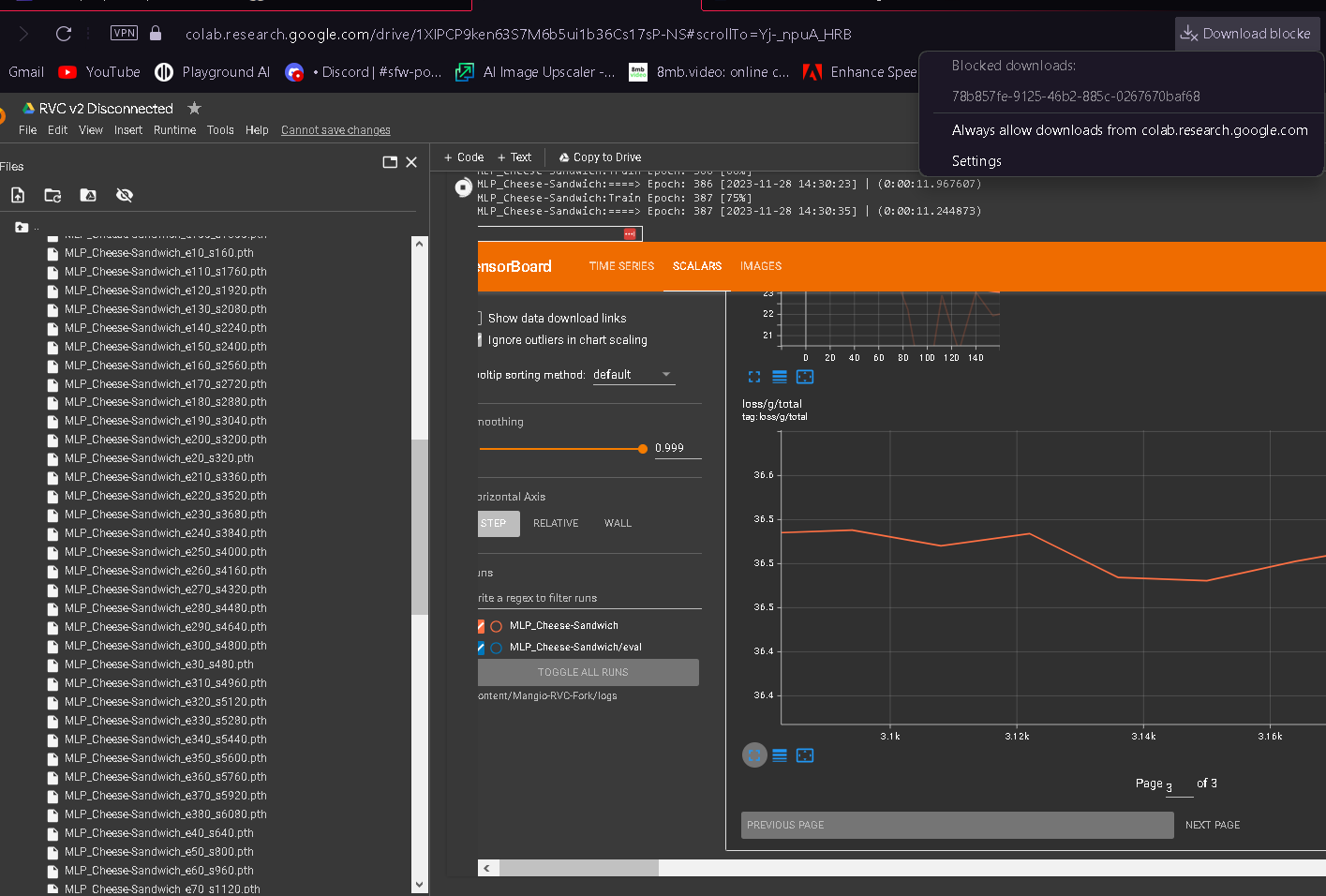This screenshot has width=1326, height=896.
Task: Fit domain icon below loss/g/total chart
Action: click(805, 755)
